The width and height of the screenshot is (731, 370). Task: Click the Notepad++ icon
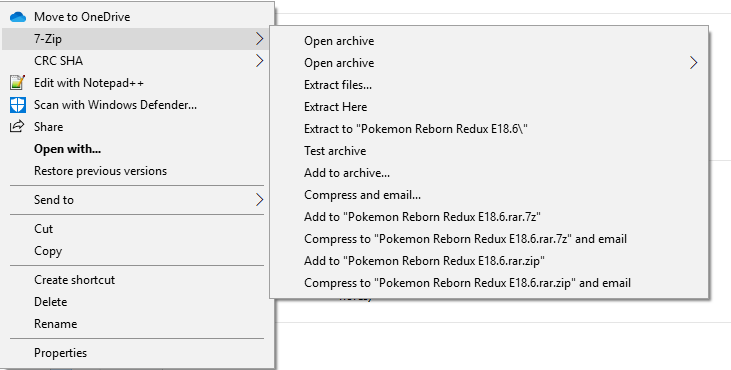point(18,83)
